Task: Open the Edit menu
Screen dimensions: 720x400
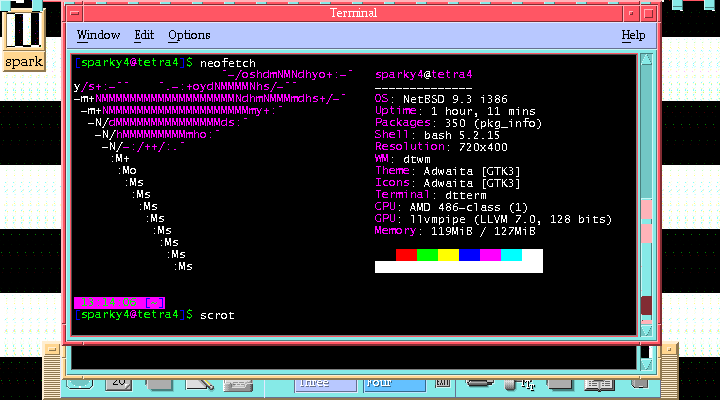Action: (x=144, y=35)
